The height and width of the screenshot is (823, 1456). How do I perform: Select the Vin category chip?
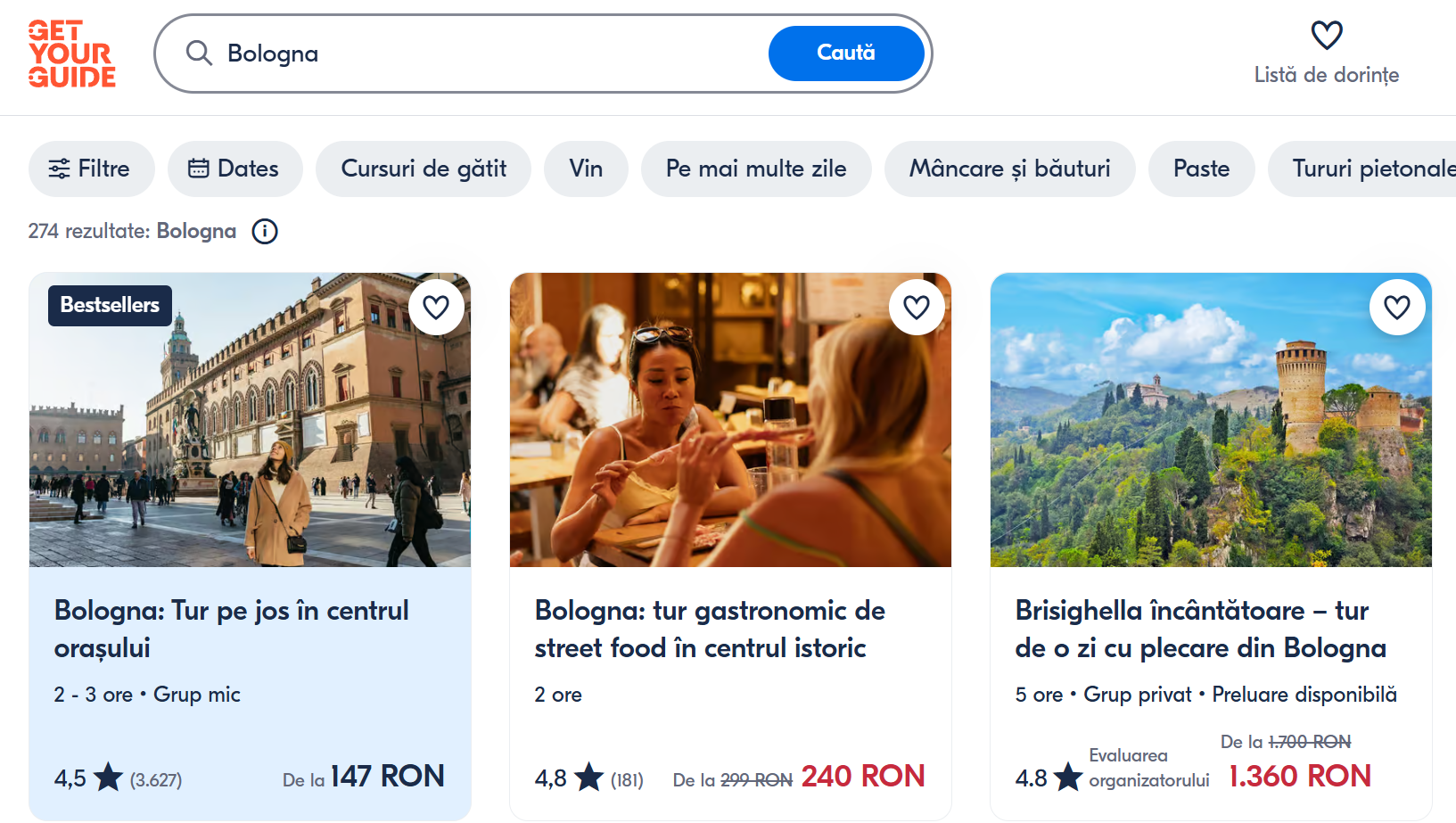586,169
